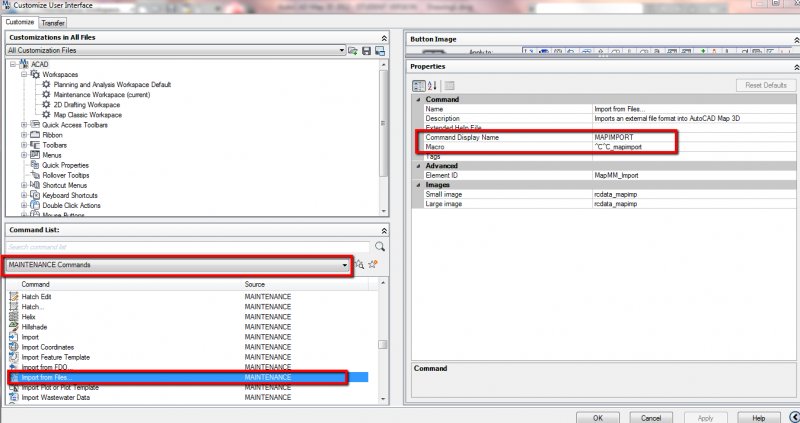Select Maintenance Workspace (current)
800x423 pixels.
coord(102,95)
